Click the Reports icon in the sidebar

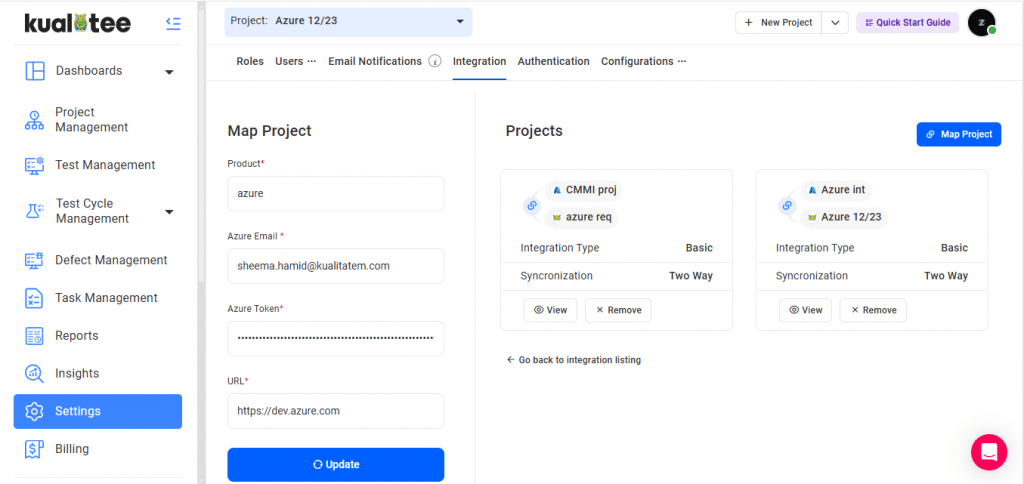pos(34,336)
